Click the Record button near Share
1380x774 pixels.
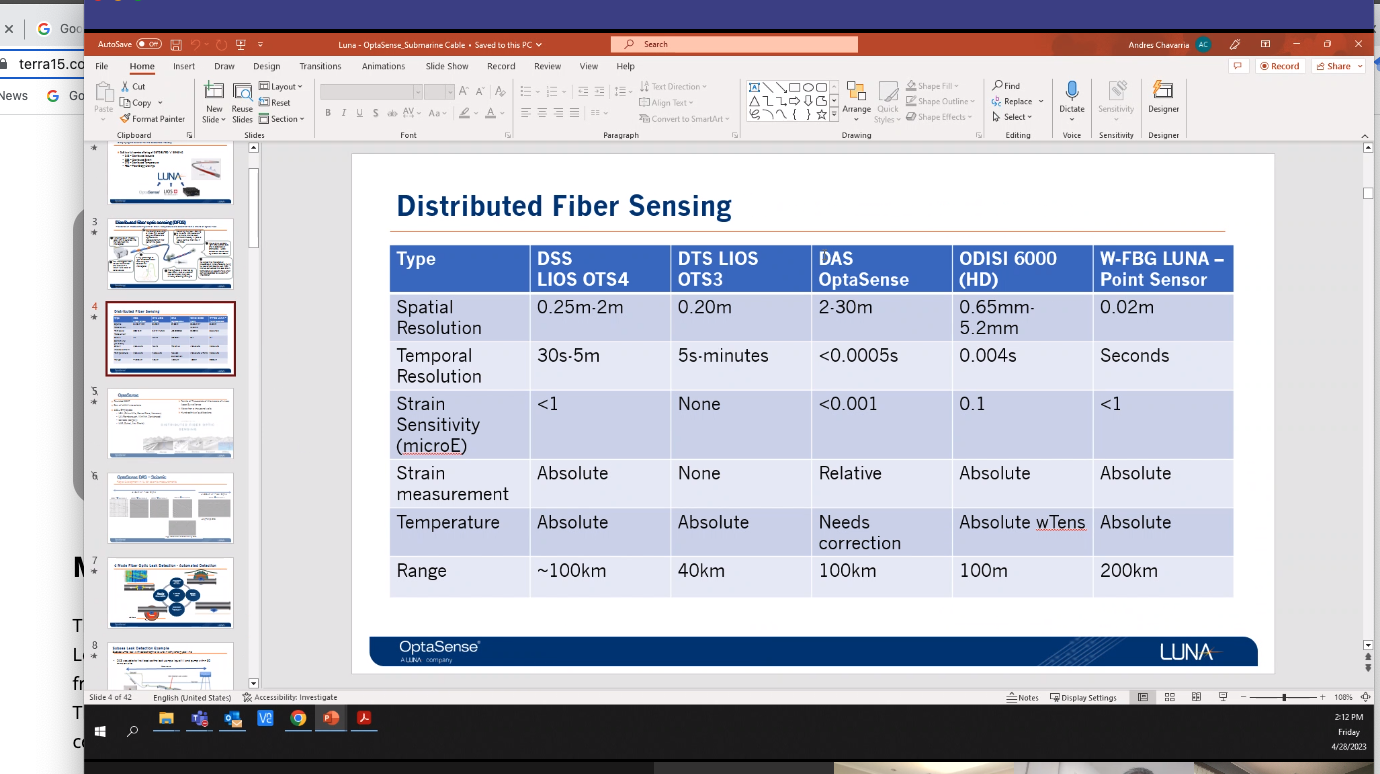coord(1280,66)
